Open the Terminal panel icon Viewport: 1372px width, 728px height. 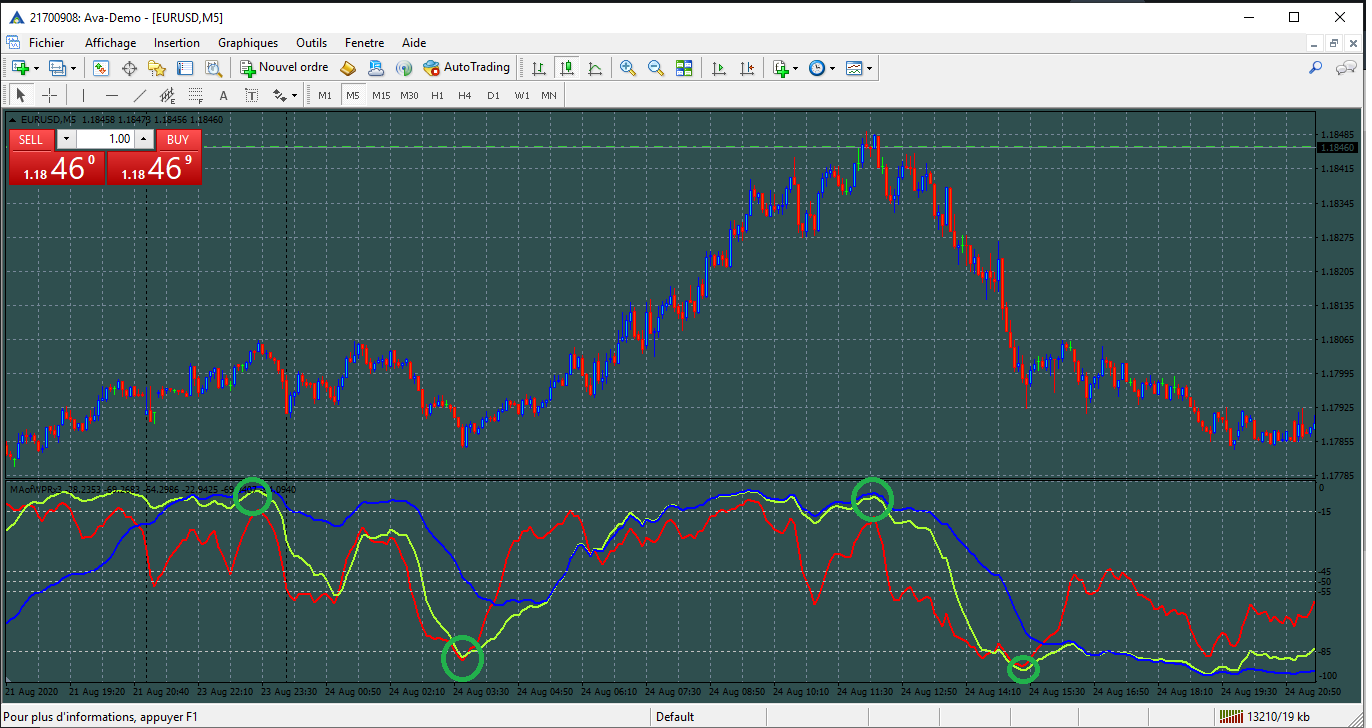[185, 68]
